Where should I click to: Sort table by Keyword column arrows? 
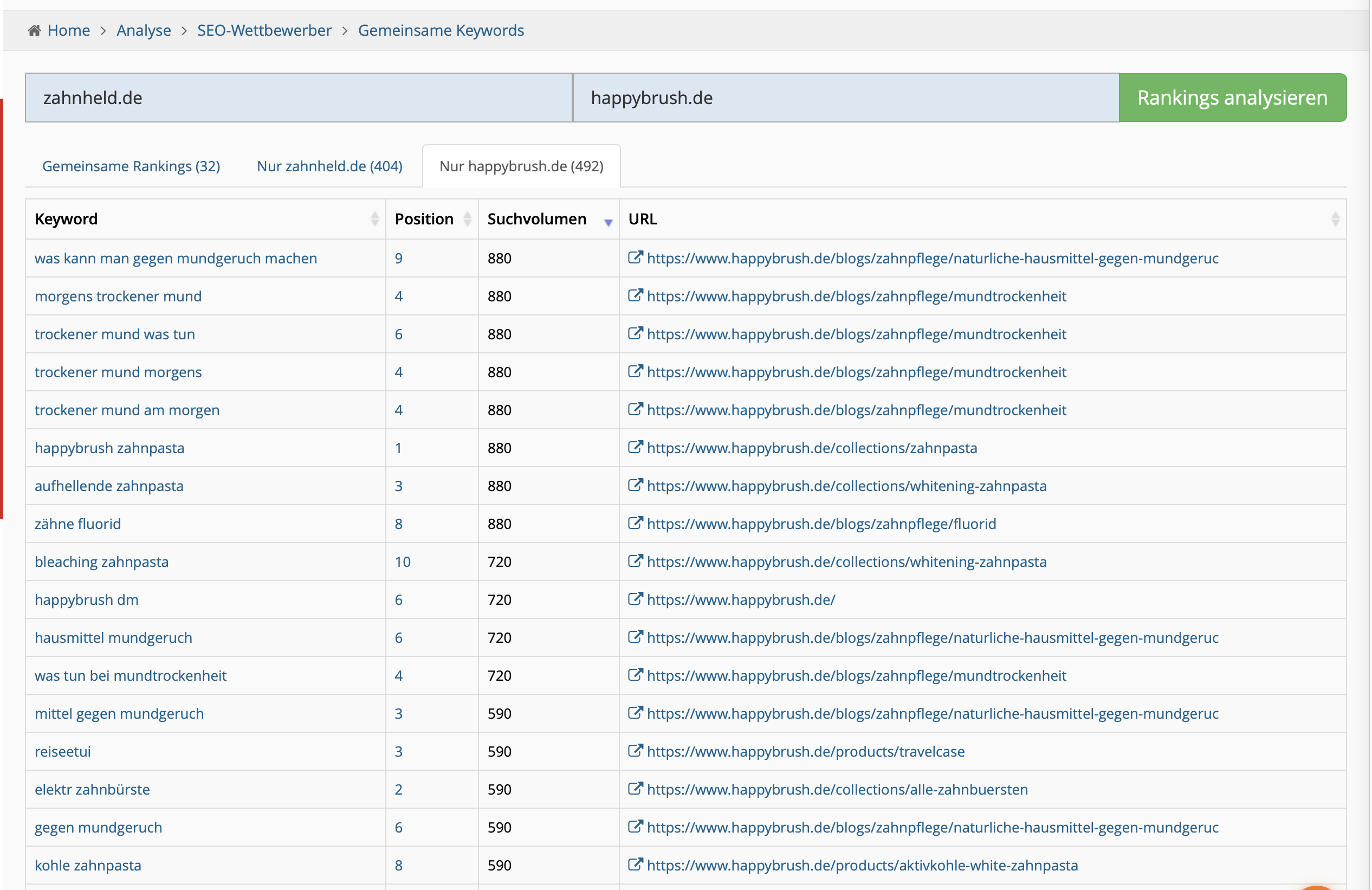tap(375, 219)
